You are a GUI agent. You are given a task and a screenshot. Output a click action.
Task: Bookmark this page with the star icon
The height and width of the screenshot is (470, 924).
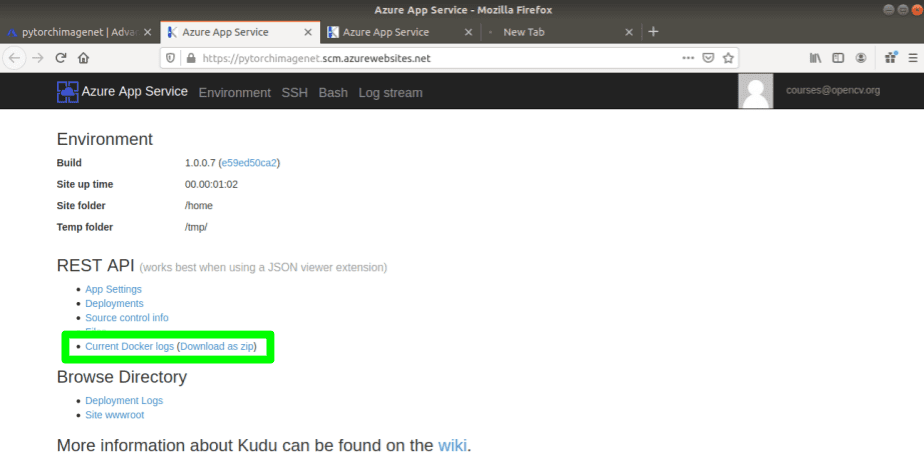728,58
